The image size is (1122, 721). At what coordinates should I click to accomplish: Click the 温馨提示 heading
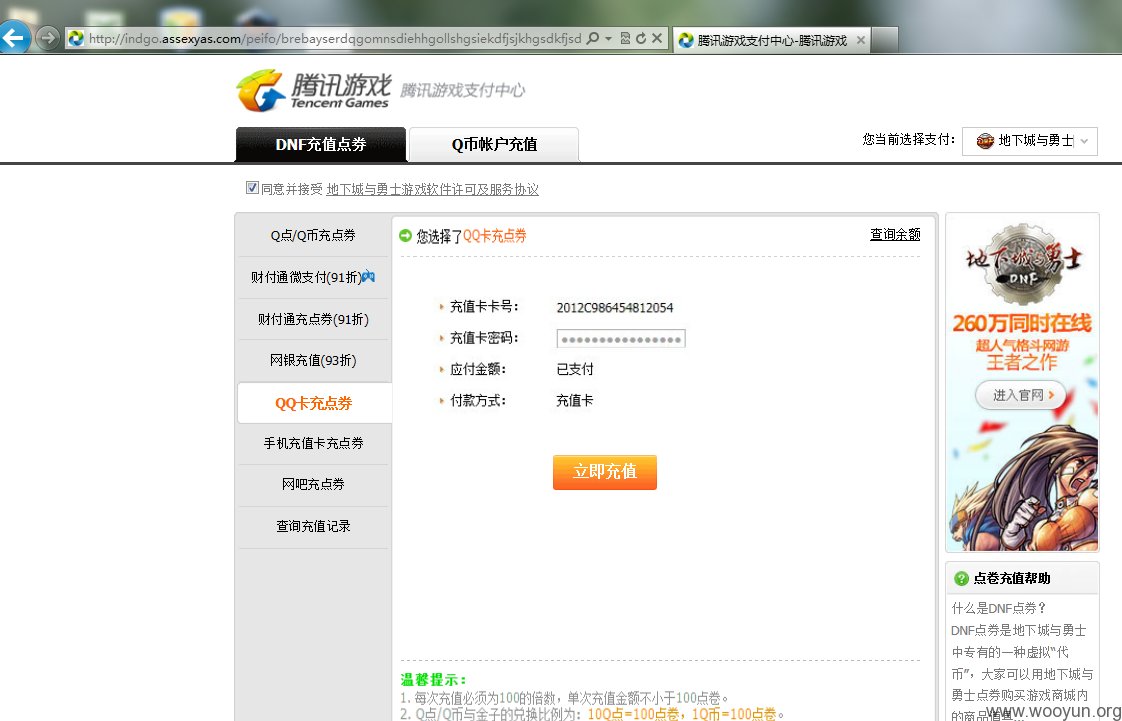pos(434,680)
